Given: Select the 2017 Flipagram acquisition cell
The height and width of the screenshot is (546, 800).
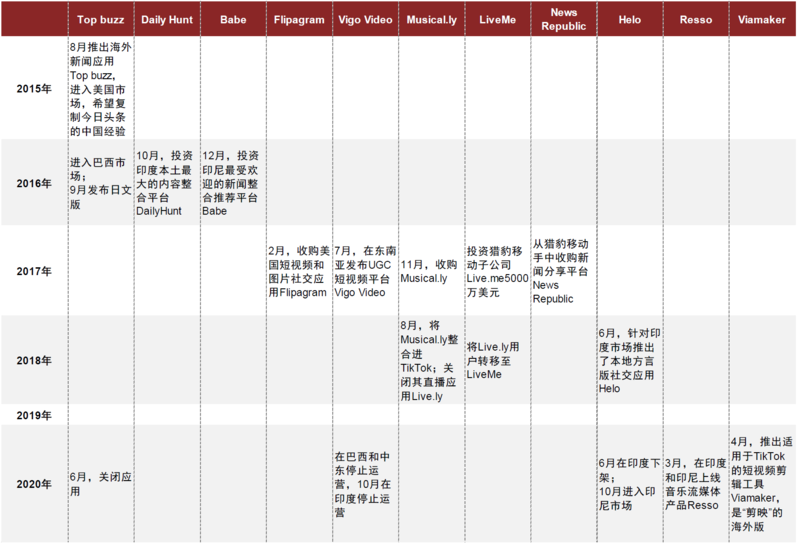Looking at the screenshot, I should coord(299,271).
